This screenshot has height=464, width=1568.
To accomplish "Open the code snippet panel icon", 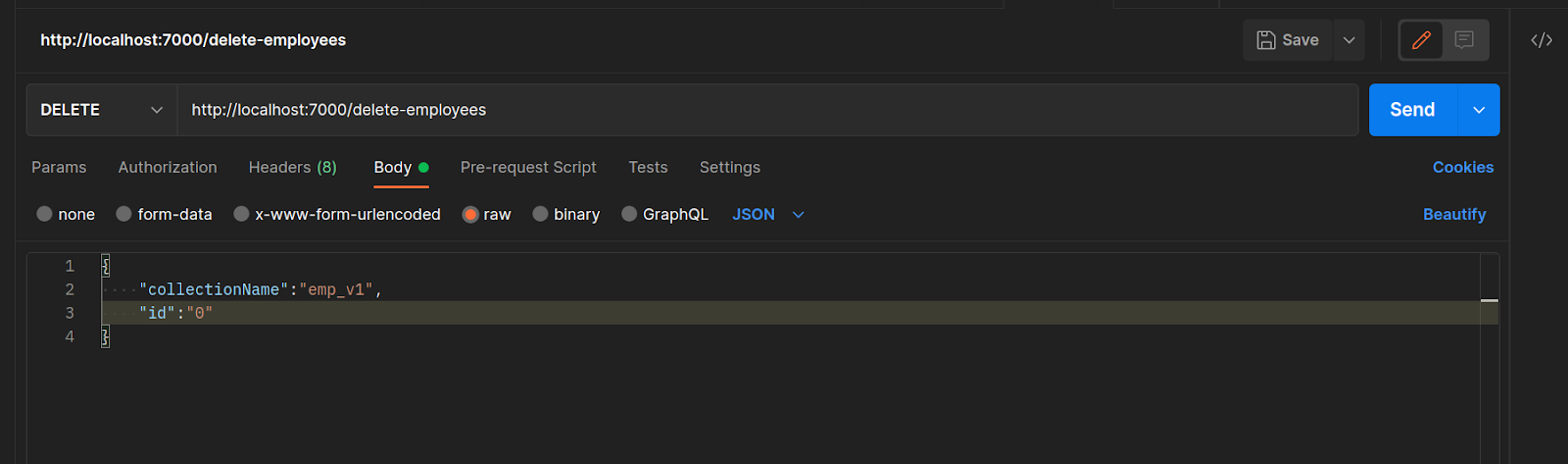I will click(x=1541, y=40).
